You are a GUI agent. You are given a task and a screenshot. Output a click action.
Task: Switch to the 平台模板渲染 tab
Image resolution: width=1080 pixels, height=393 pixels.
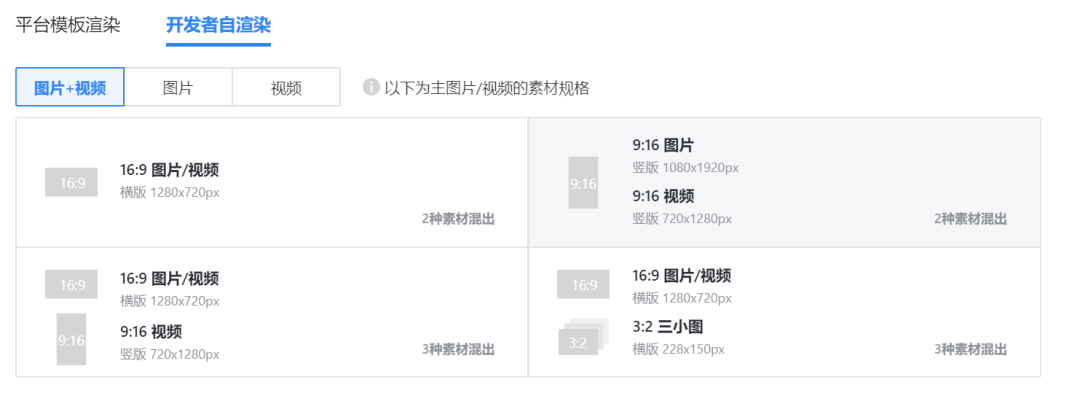tap(68, 25)
